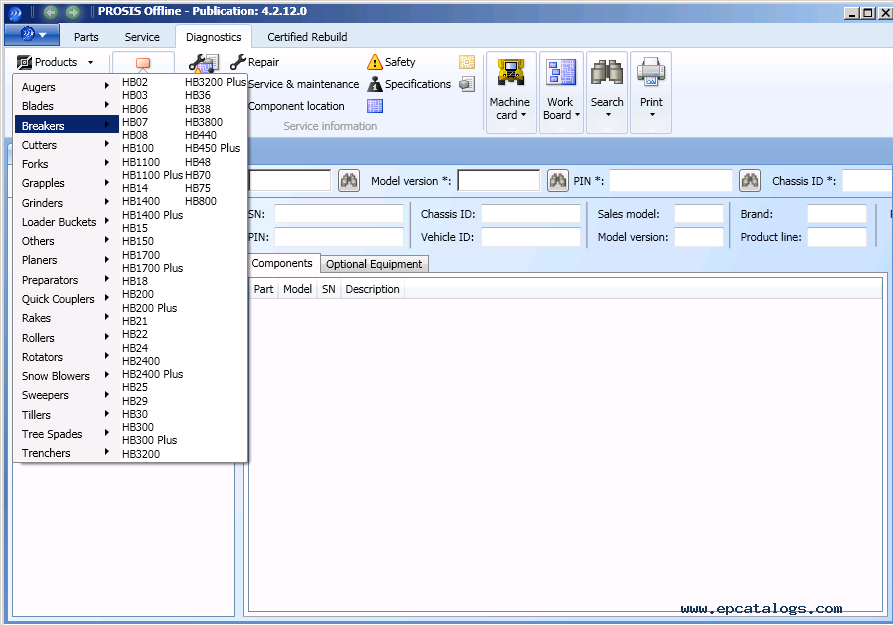Choose breaker model HB02

coord(135,82)
